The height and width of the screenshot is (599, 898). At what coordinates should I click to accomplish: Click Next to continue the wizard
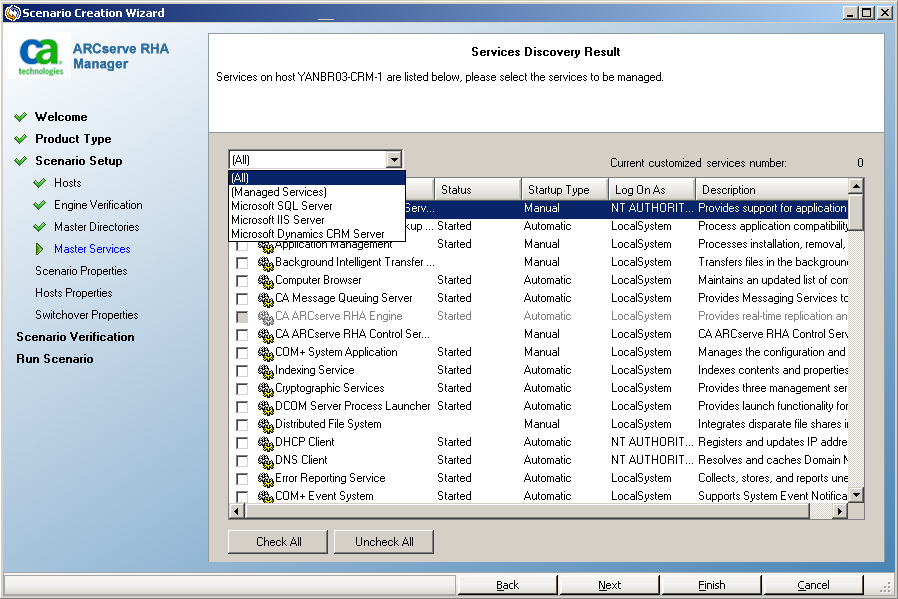click(609, 584)
